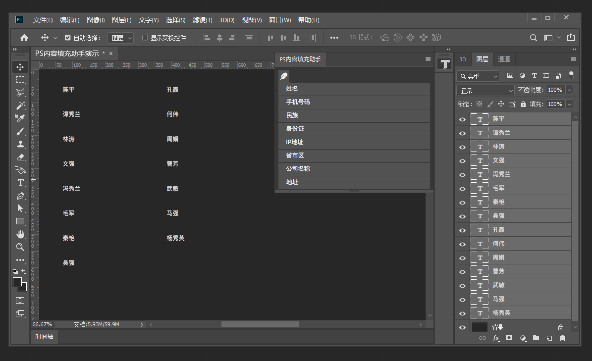The image size is (592, 361).
Task: Select the Magic Wand tool
Action: [20, 105]
